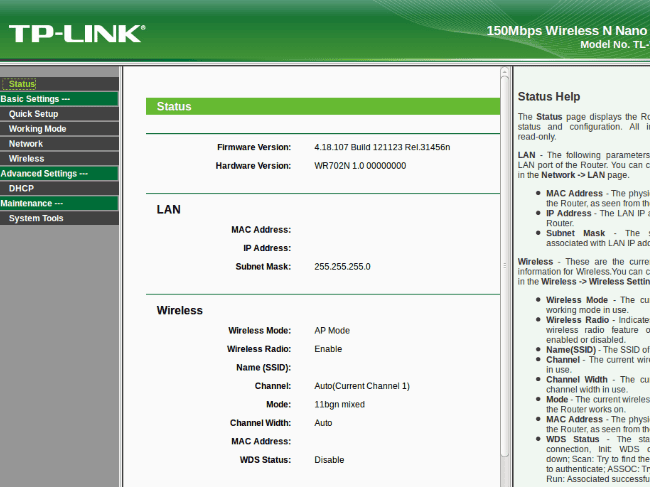Click the firmware version value 4.18.107
Viewport: 650px width, 487px height.
pyautogui.click(x=382, y=147)
